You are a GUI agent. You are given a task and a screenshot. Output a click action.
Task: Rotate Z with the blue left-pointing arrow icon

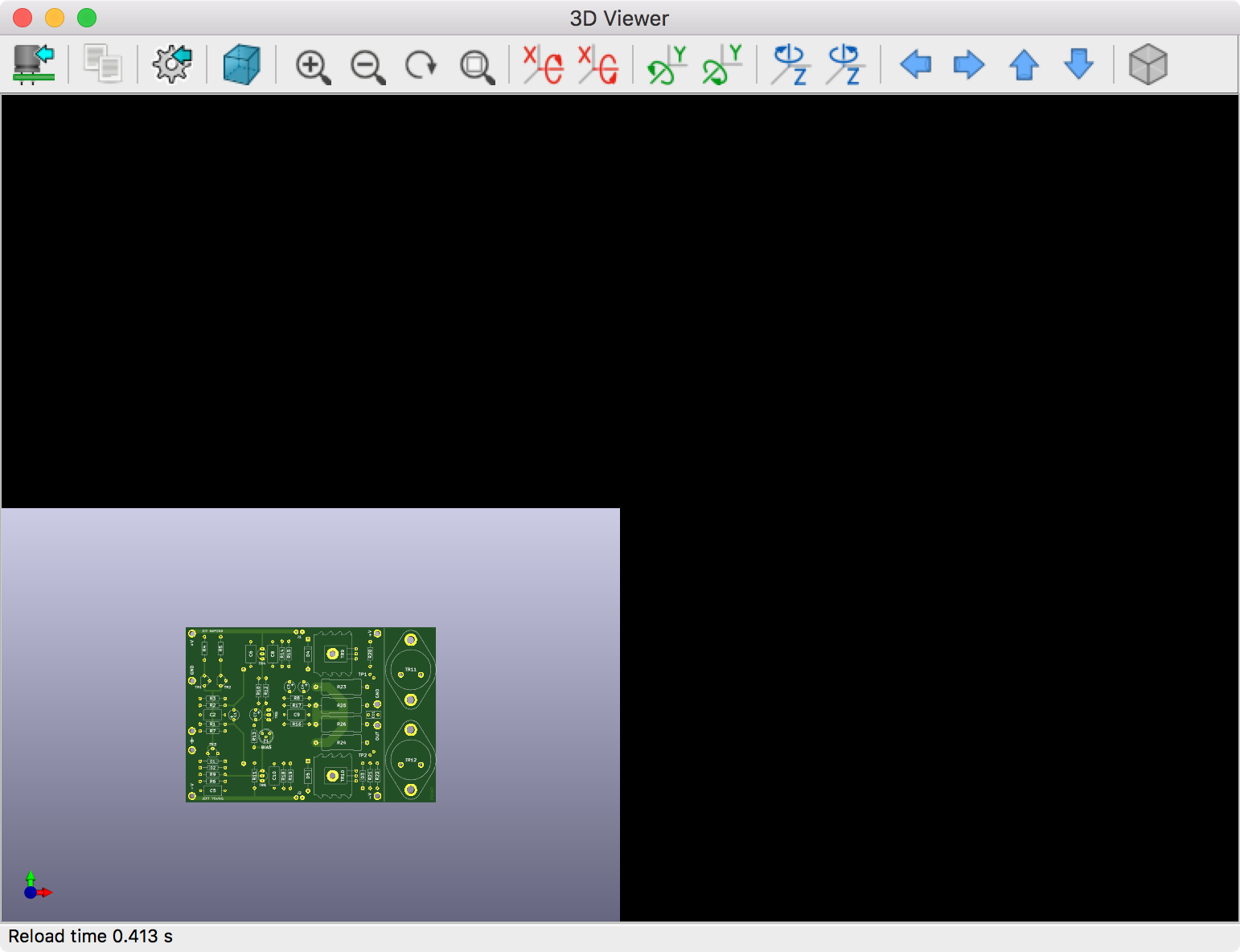point(790,64)
